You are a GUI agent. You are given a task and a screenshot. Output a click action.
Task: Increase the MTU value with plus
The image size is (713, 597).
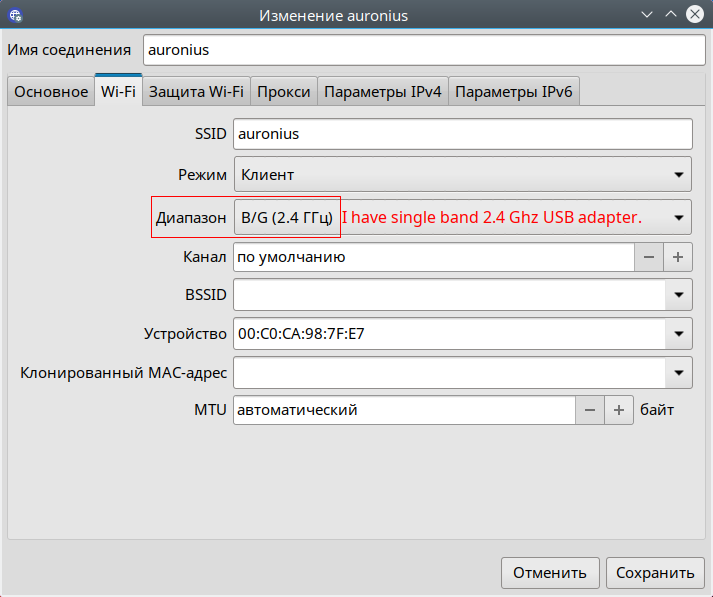tap(619, 410)
